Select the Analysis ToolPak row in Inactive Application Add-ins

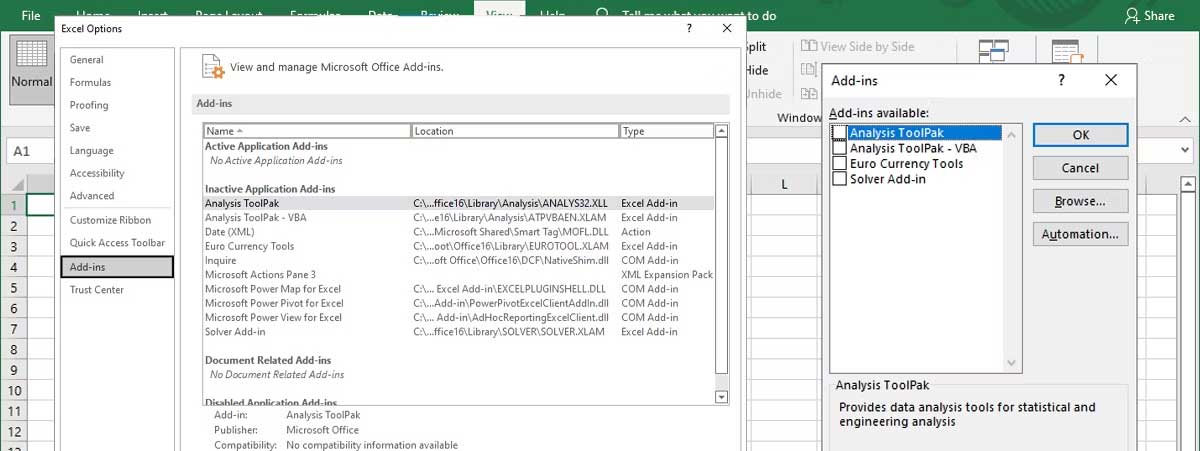pyautogui.click(x=459, y=203)
